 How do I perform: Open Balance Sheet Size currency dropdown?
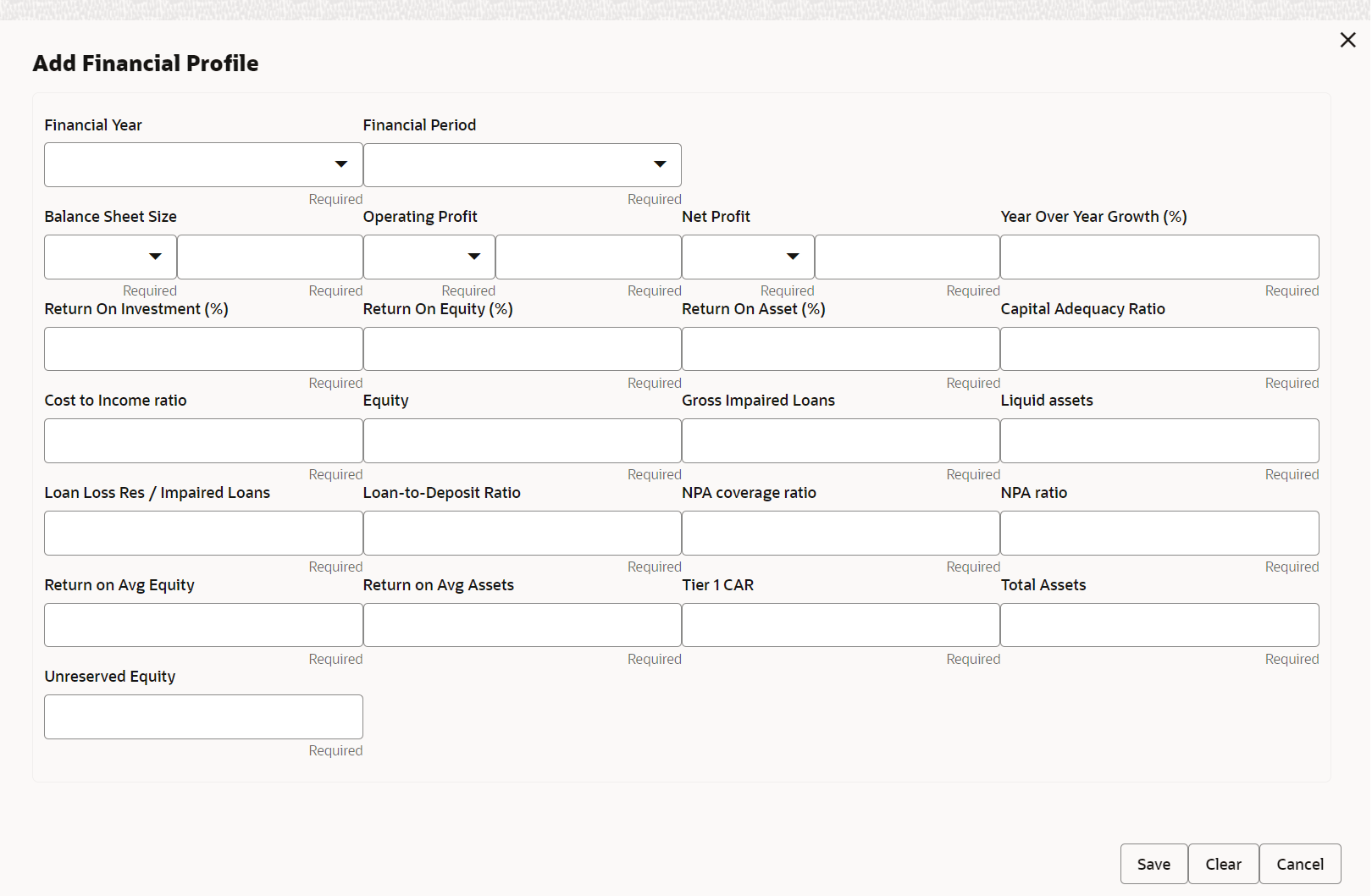click(110, 257)
